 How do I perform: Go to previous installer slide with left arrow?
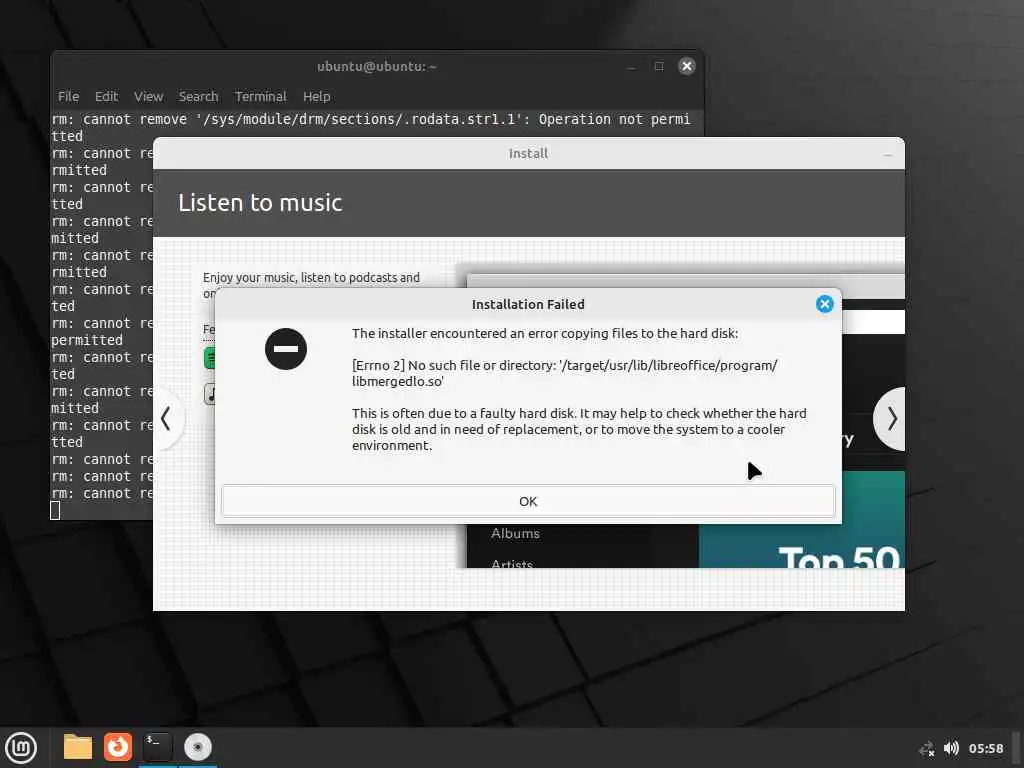point(167,419)
